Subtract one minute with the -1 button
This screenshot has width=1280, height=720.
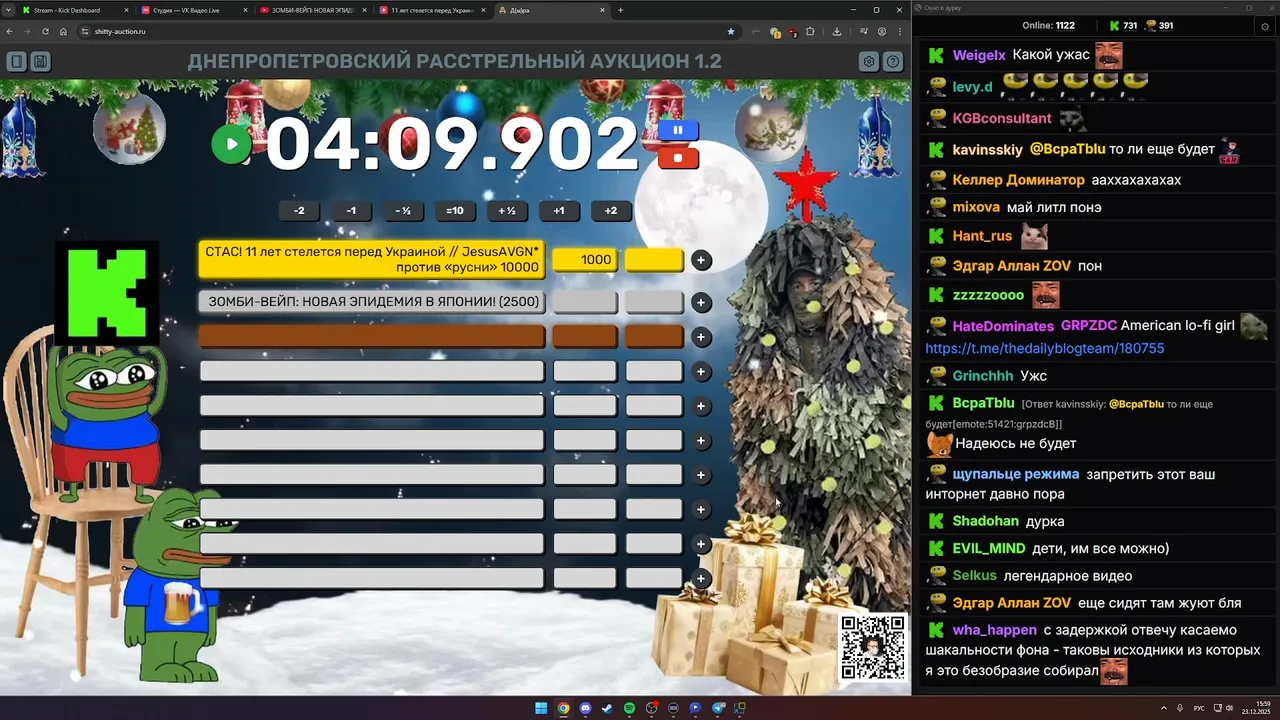[x=351, y=211]
